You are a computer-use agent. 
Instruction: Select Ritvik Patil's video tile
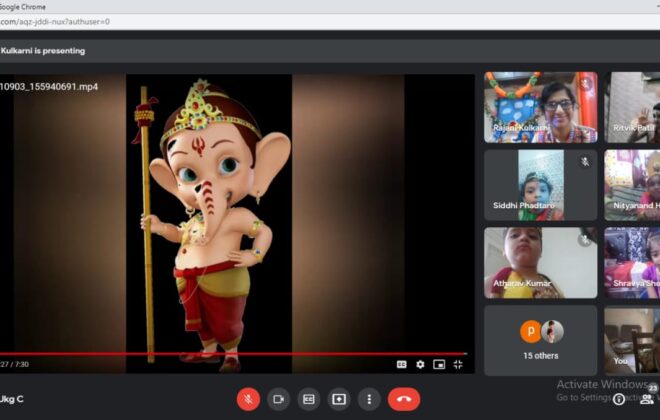[x=632, y=107]
